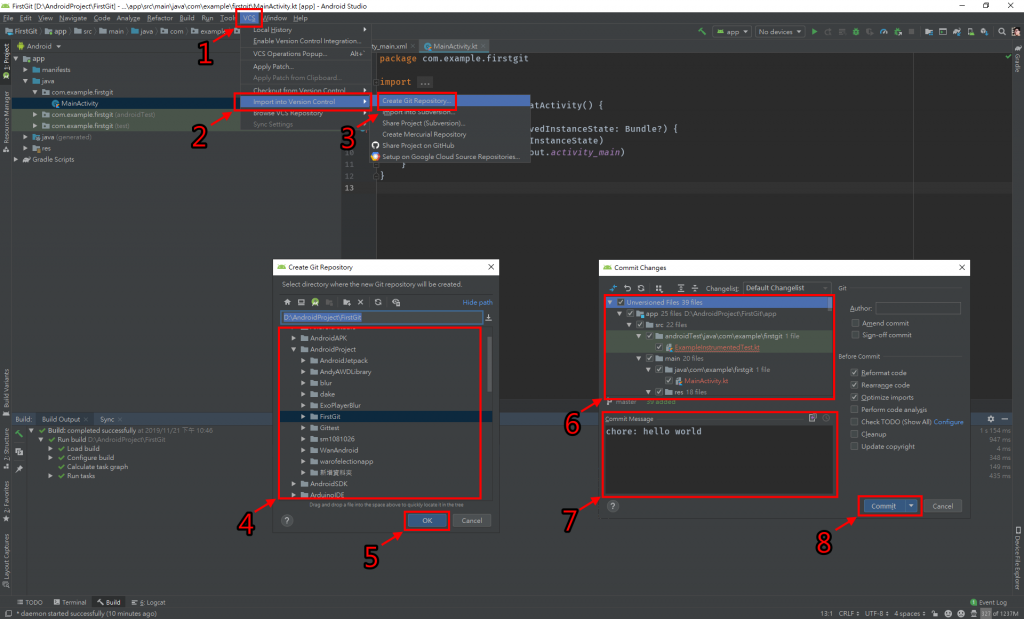Image resolution: width=1024 pixels, height=619 pixels.
Task: Uncheck the Optimize imports checkbox
Action: pos(854,397)
